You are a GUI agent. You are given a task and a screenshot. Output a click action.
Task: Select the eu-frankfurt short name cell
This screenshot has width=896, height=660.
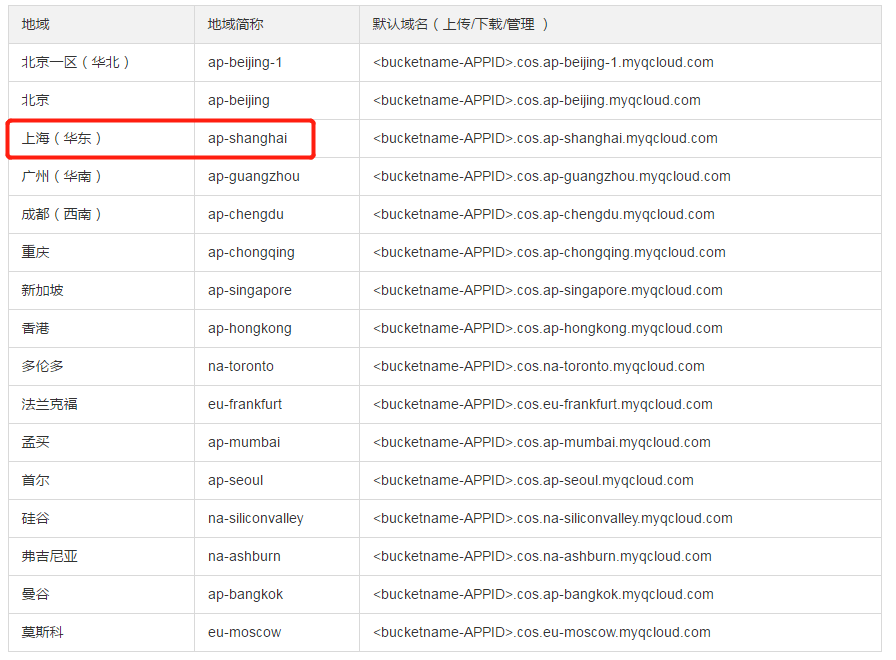[245, 404]
